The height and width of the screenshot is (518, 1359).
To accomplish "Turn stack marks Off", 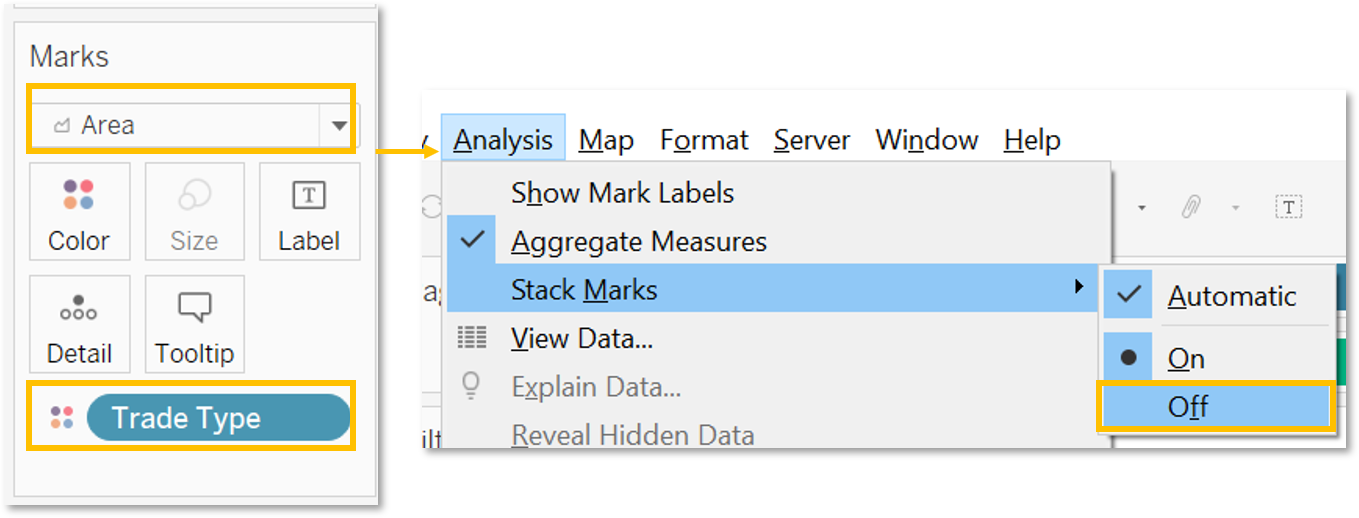I will [1188, 407].
